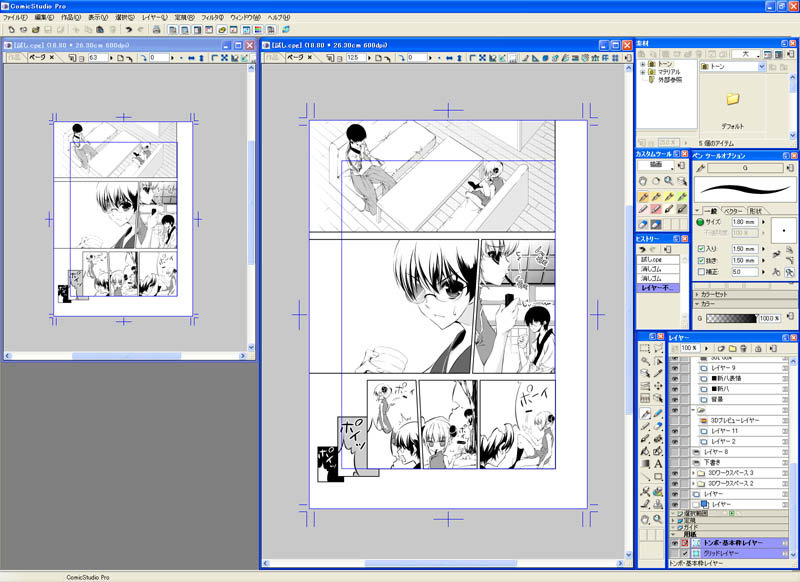
Task: Toggle the 抜き (out) checkbox
Action: (702, 260)
